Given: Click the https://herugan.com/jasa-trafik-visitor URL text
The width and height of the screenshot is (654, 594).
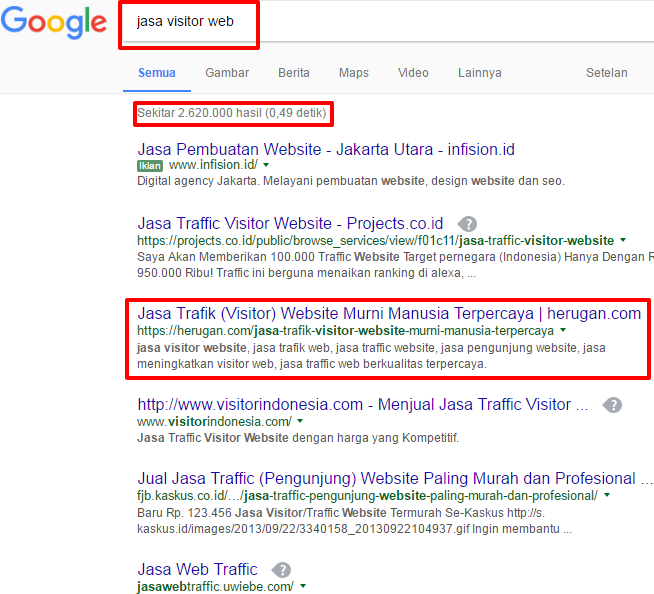Looking at the screenshot, I should coord(346,331).
